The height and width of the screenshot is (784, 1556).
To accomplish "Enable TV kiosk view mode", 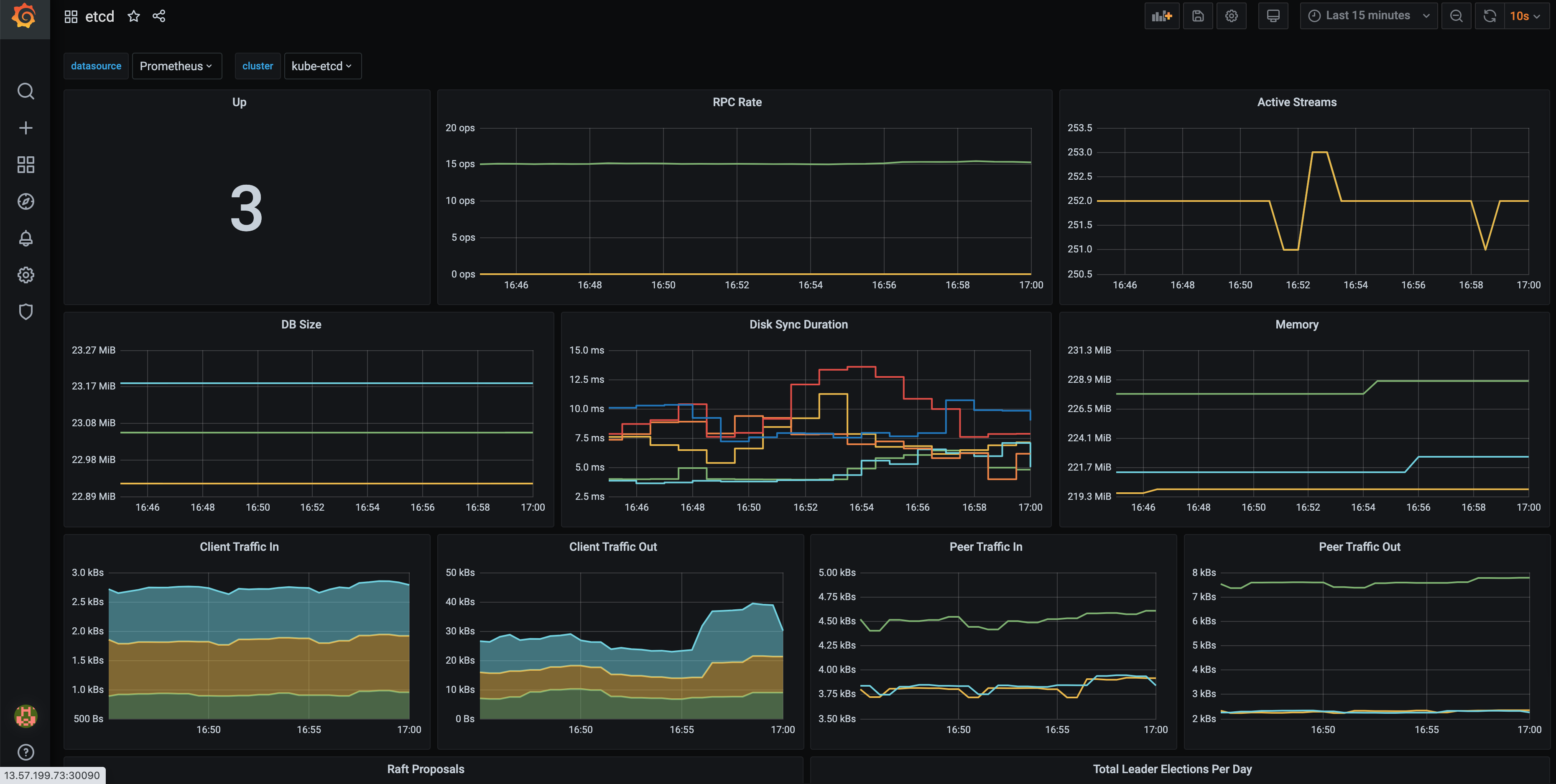I will [x=1273, y=16].
